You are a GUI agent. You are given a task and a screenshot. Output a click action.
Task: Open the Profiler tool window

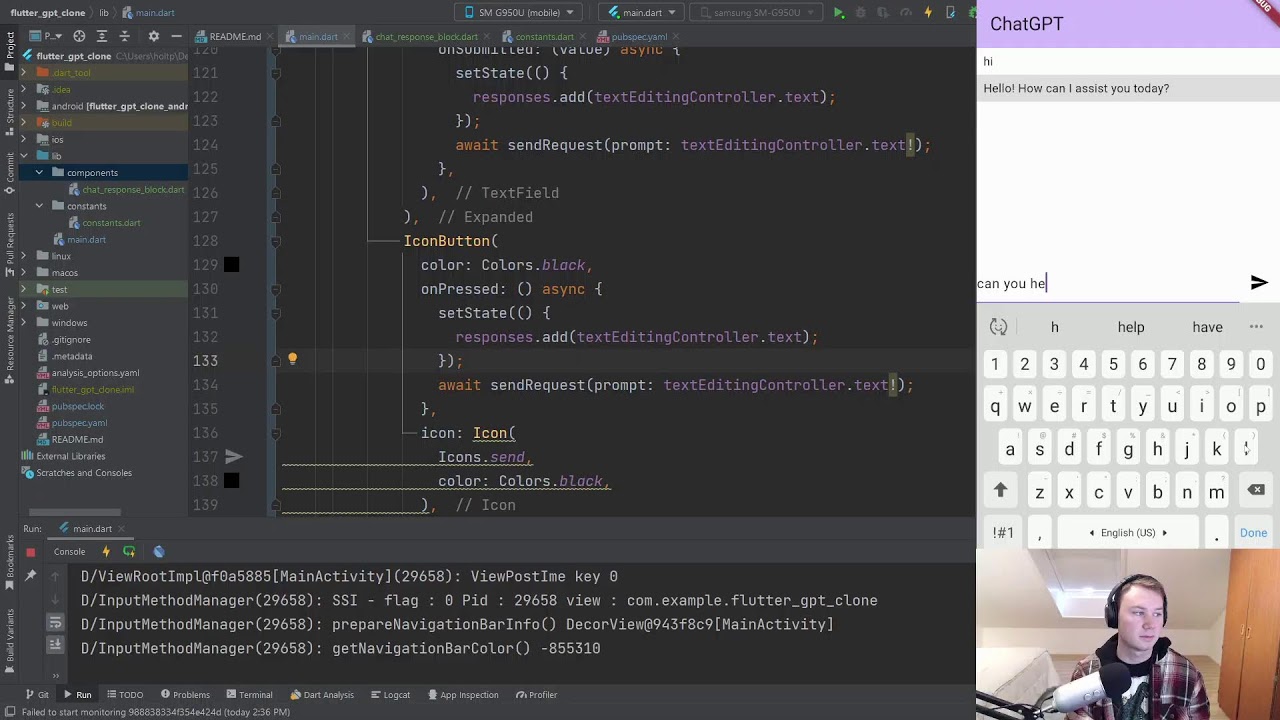[536, 695]
